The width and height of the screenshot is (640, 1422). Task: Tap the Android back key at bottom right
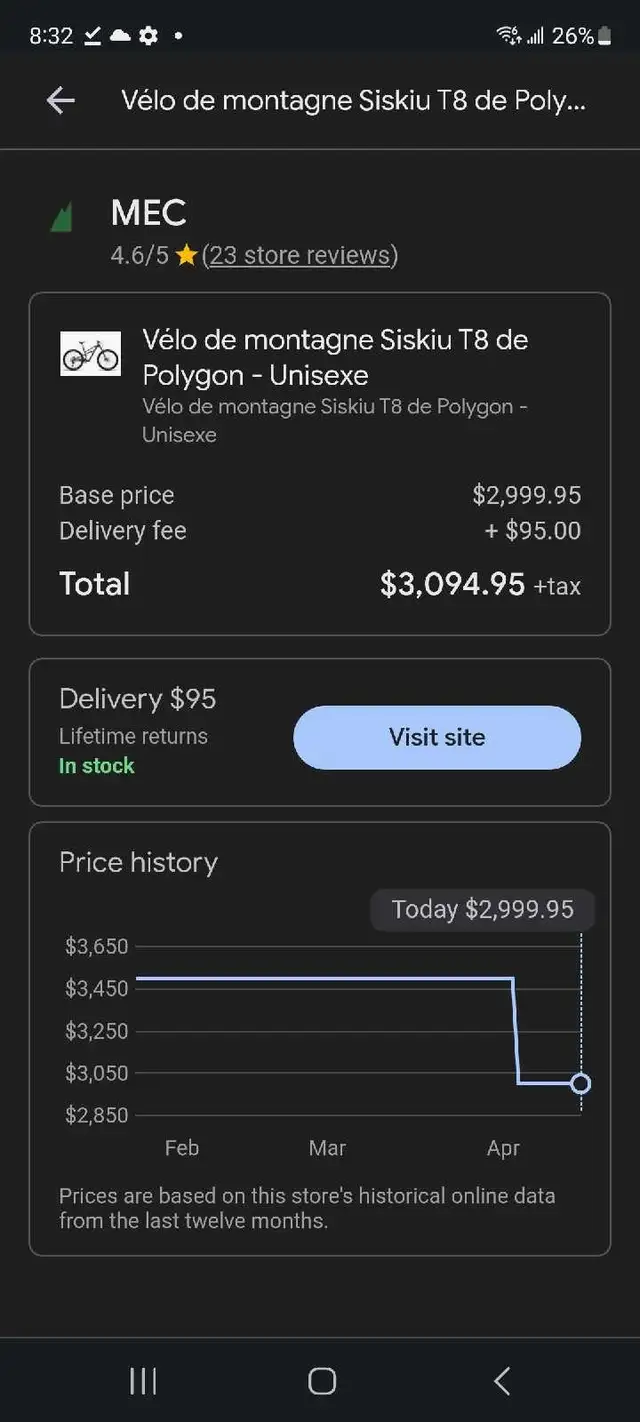click(501, 1380)
